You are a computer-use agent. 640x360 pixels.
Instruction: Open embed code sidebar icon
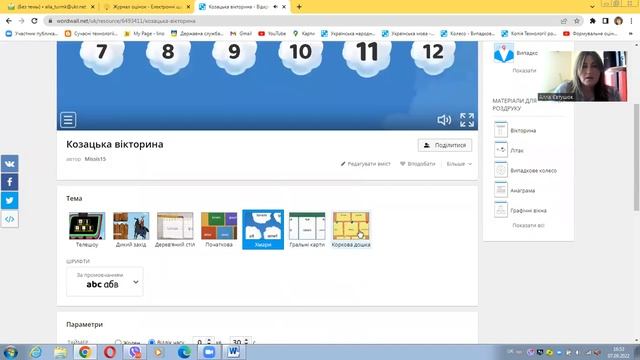9,219
